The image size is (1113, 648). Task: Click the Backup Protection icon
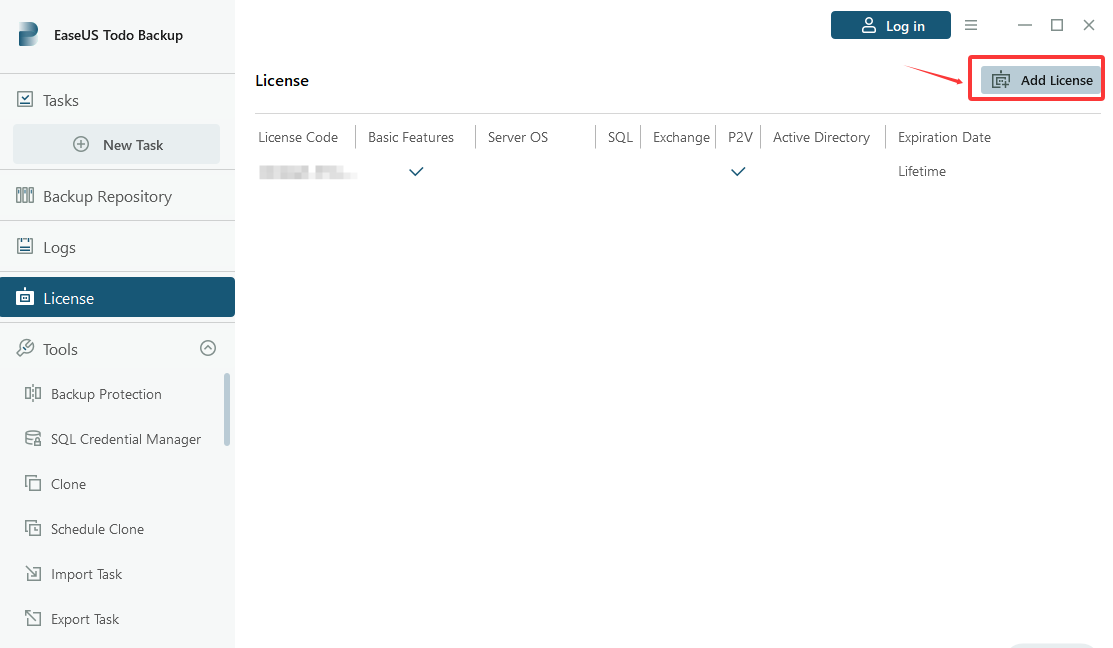coord(33,393)
